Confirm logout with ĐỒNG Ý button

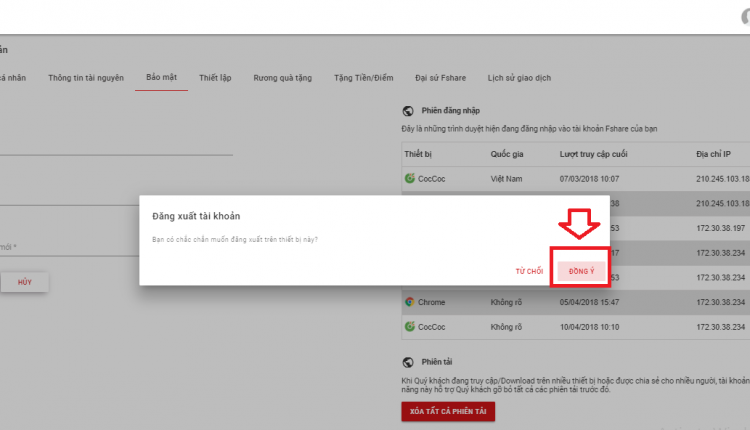pyautogui.click(x=581, y=271)
